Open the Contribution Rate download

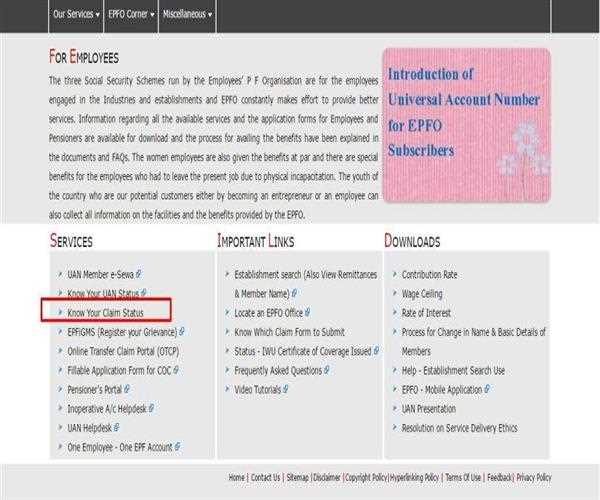point(429,275)
